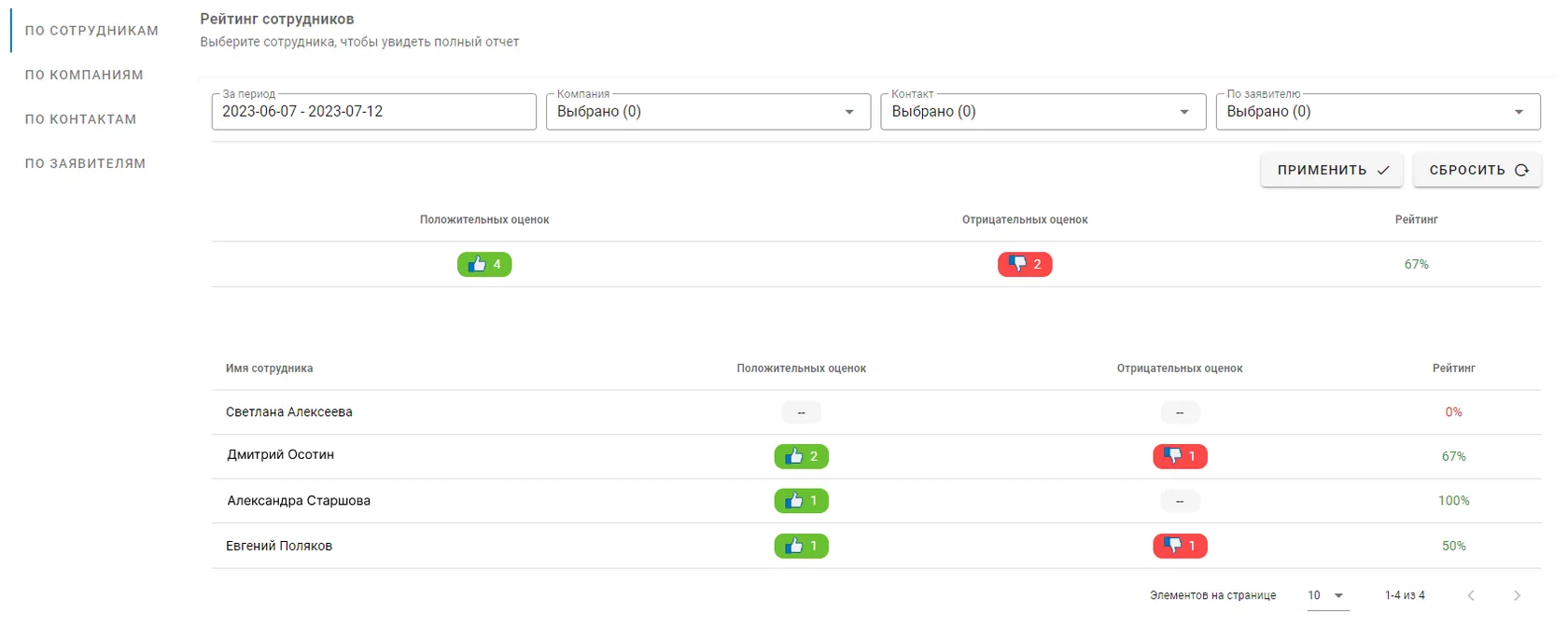Switch to the По заявителям tab
The height and width of the screenshot is (625, 1568).
[85, 163]
